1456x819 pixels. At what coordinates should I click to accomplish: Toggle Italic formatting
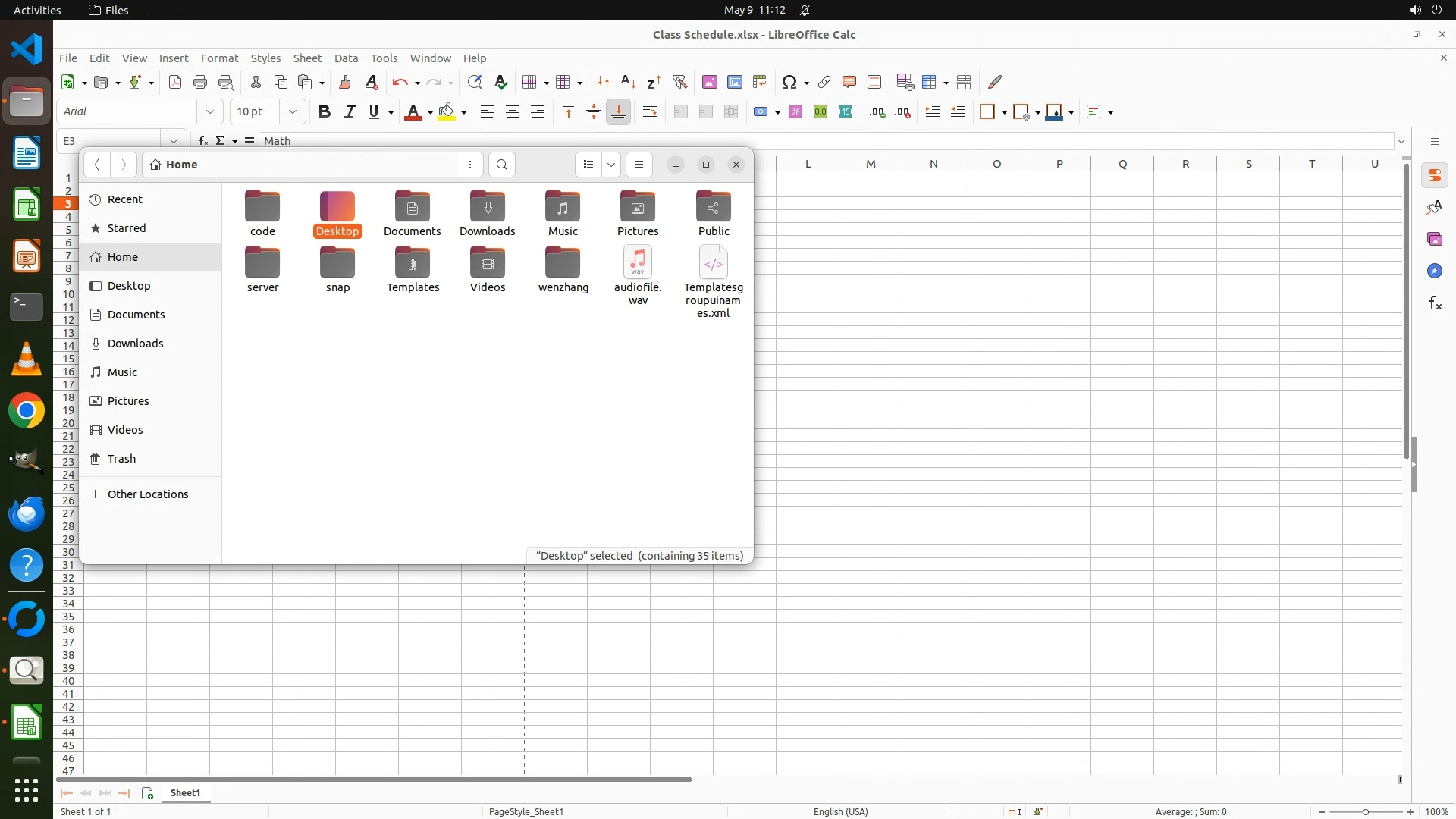350,111
